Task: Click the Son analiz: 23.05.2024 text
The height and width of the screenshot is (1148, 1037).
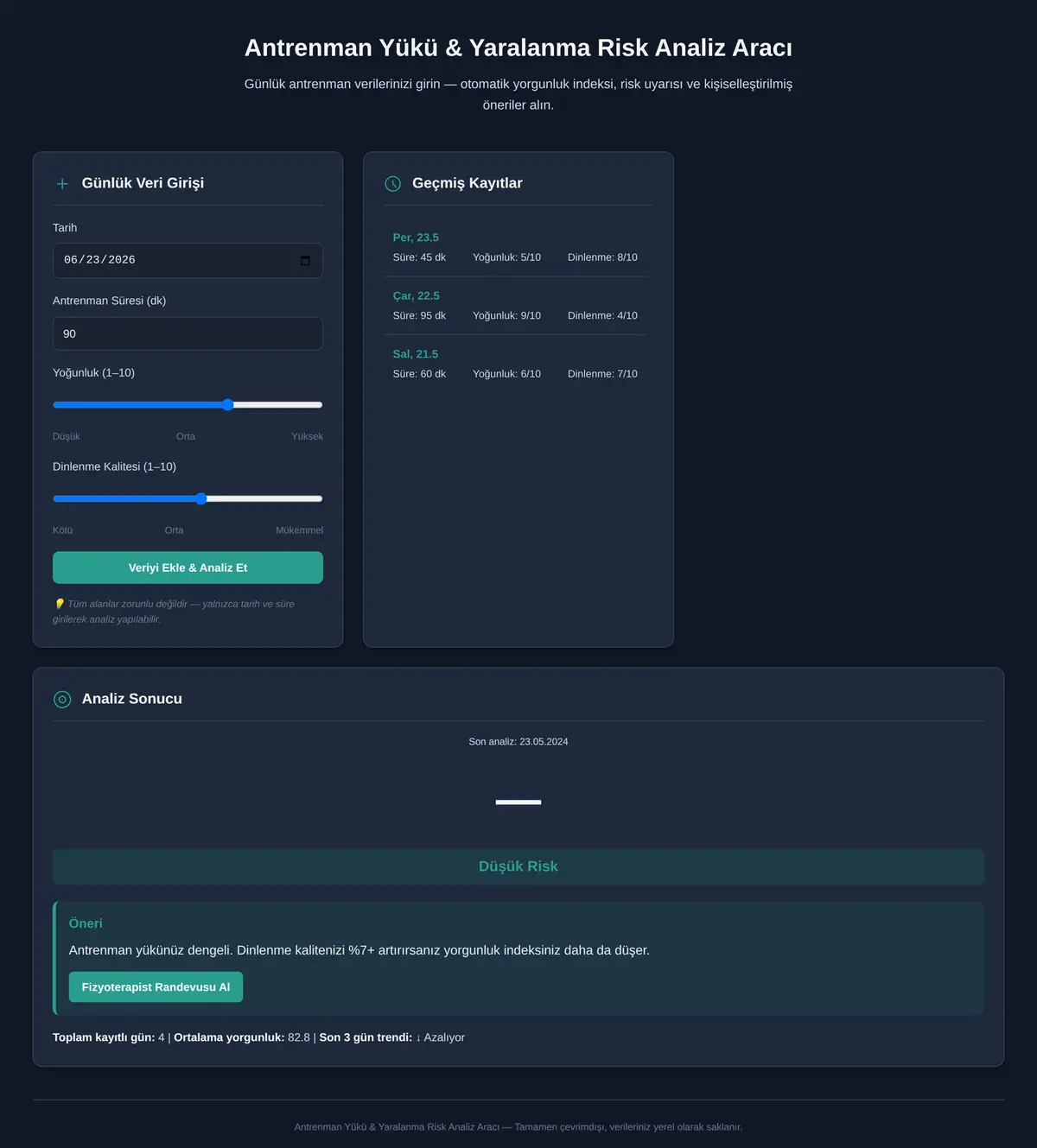Action: point(518,742)
